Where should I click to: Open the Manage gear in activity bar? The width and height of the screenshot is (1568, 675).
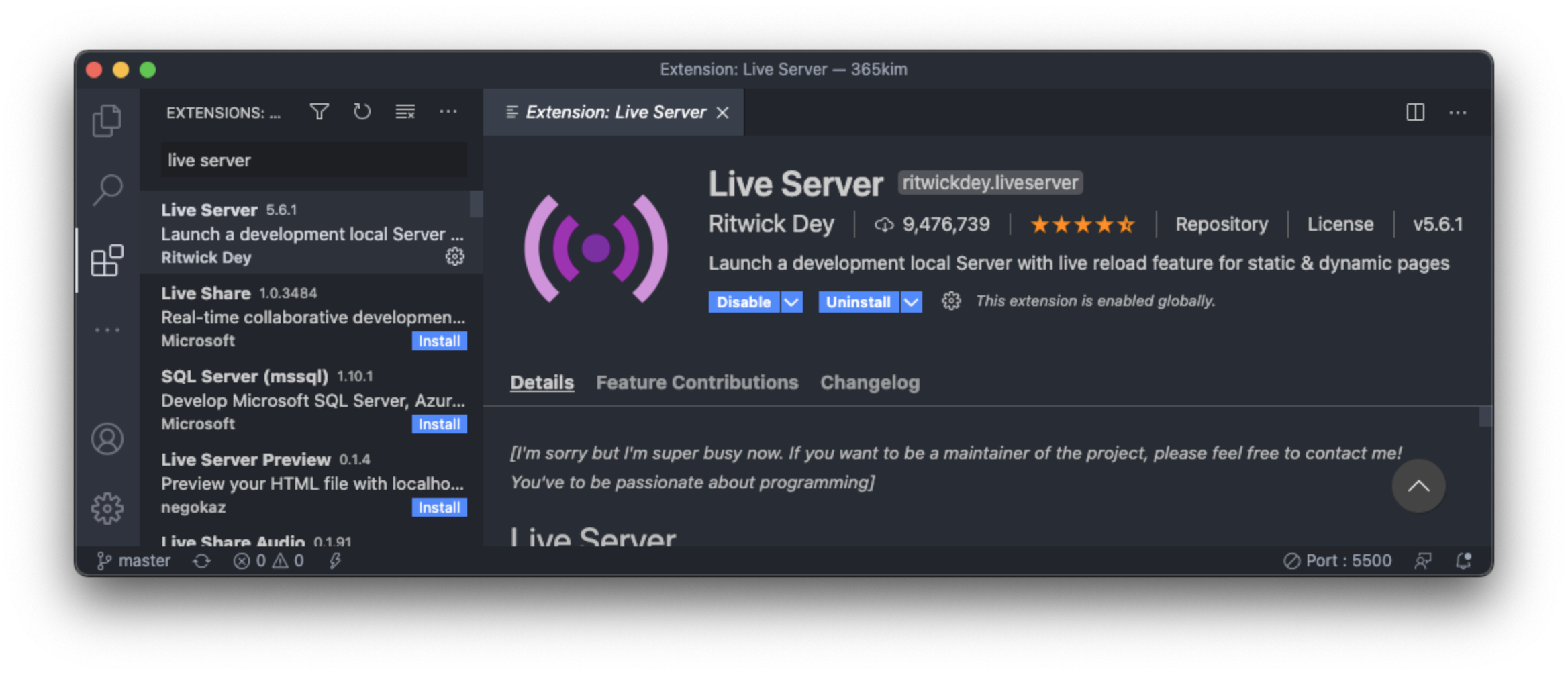click(107, 509)
